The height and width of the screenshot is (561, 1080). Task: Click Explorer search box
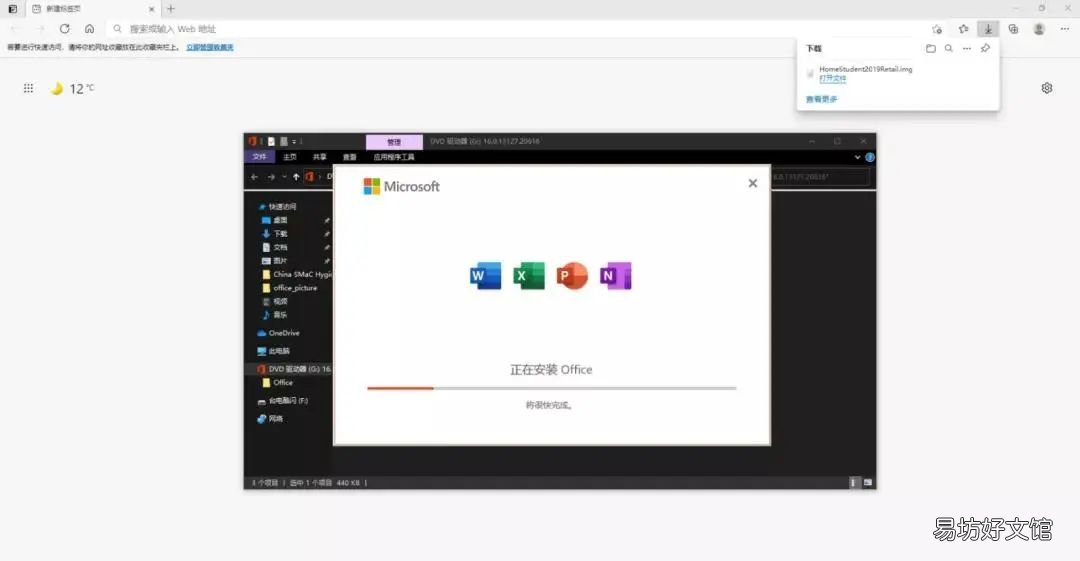point(820,177)
